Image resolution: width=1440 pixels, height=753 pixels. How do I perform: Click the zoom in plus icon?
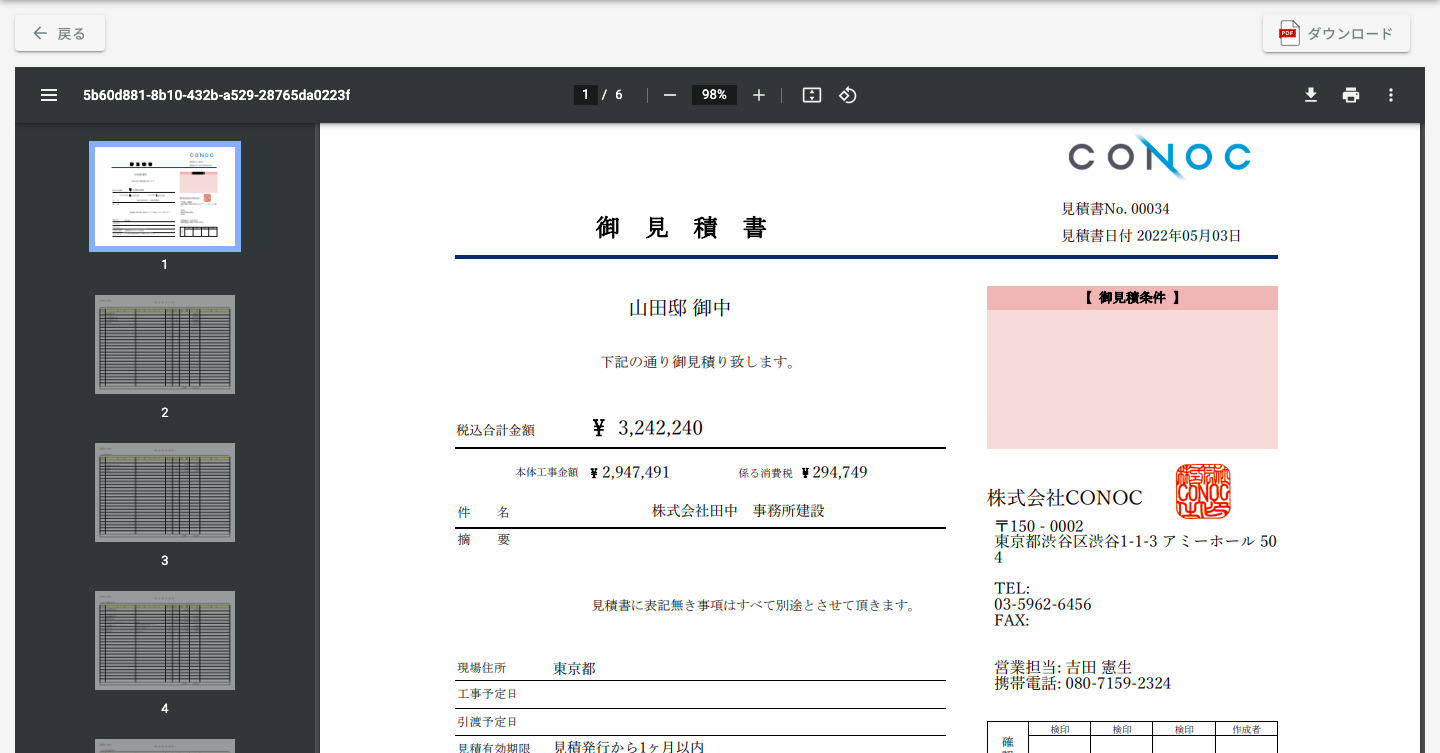759,95
